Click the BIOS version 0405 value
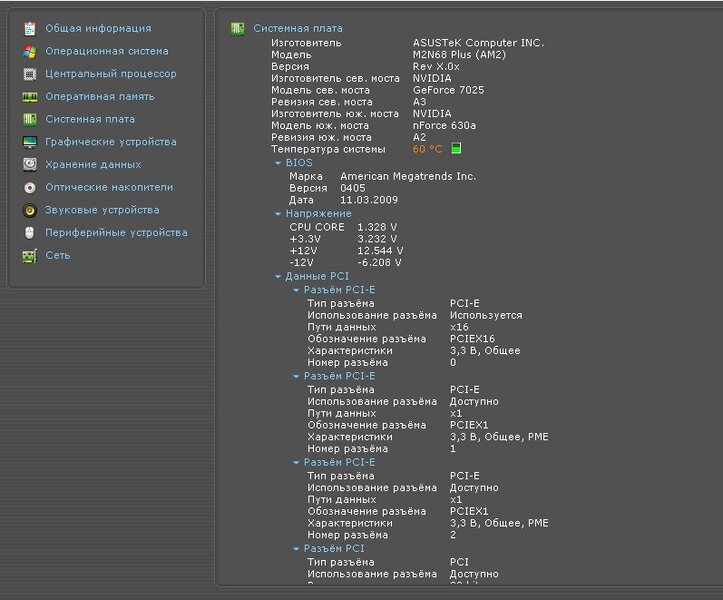 353,188
